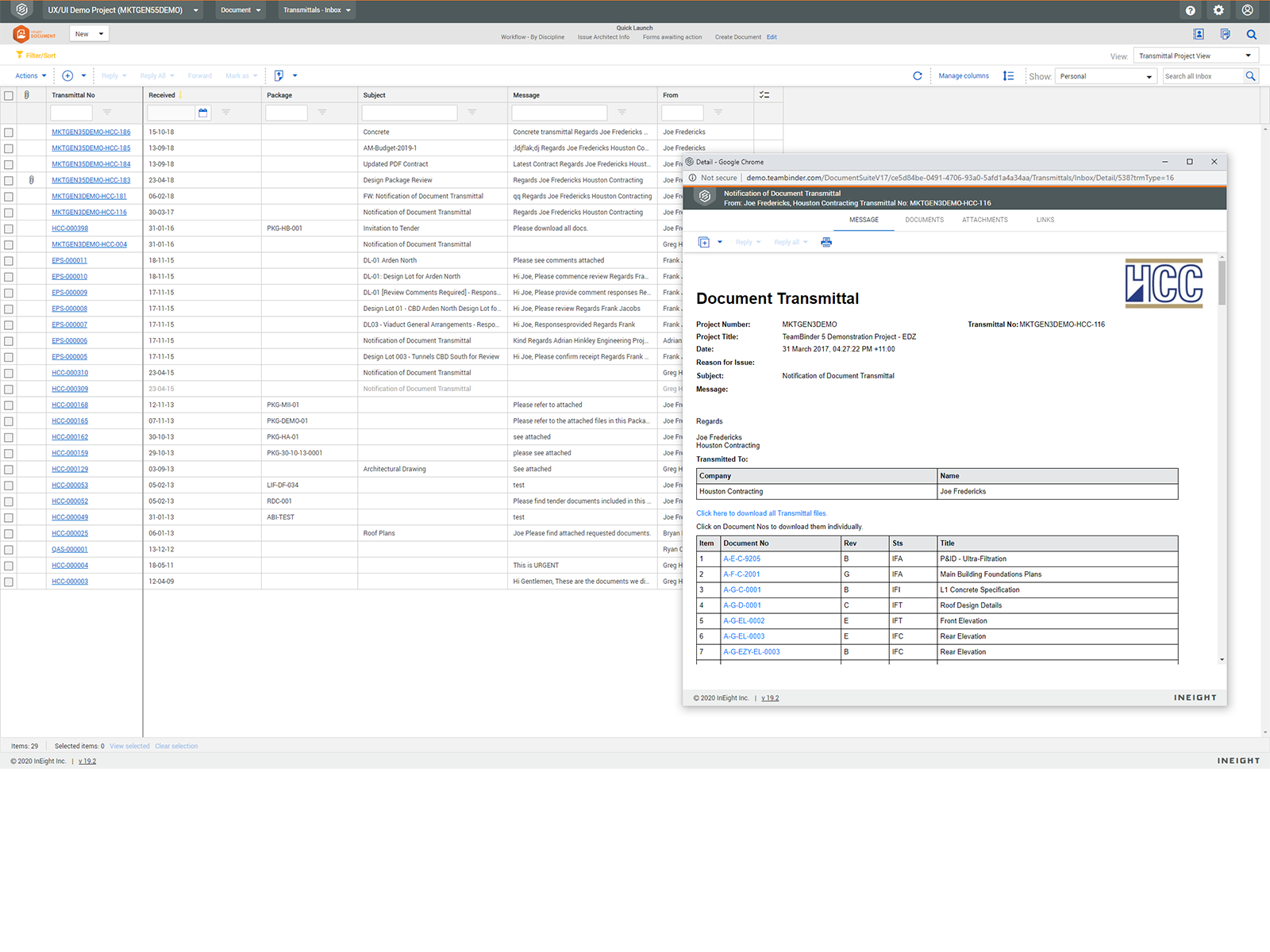
Task: Click the Search all Inbox field
Action: pos(1202,76)
